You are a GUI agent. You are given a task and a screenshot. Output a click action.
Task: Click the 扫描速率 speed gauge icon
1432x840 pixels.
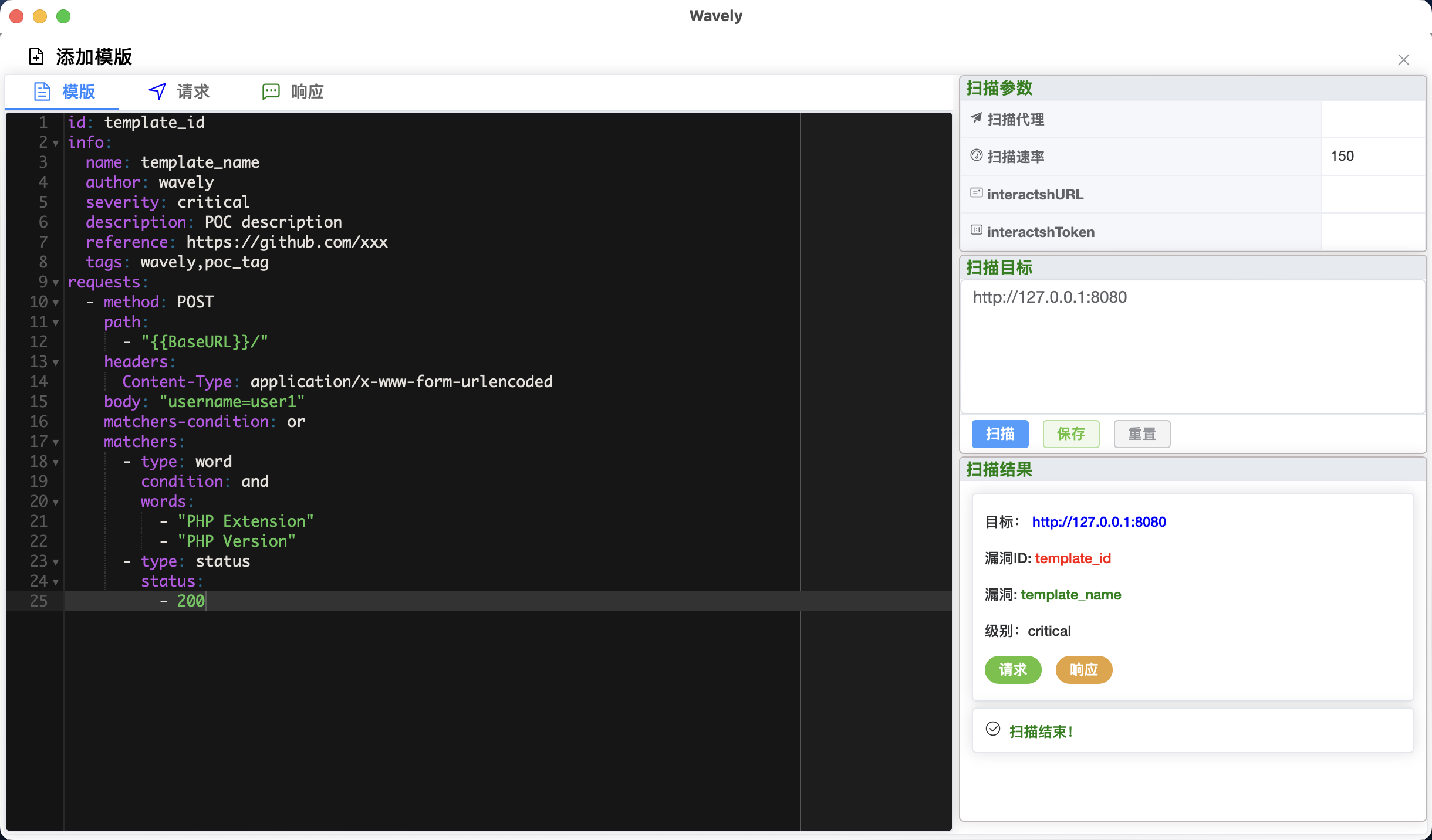977,155
